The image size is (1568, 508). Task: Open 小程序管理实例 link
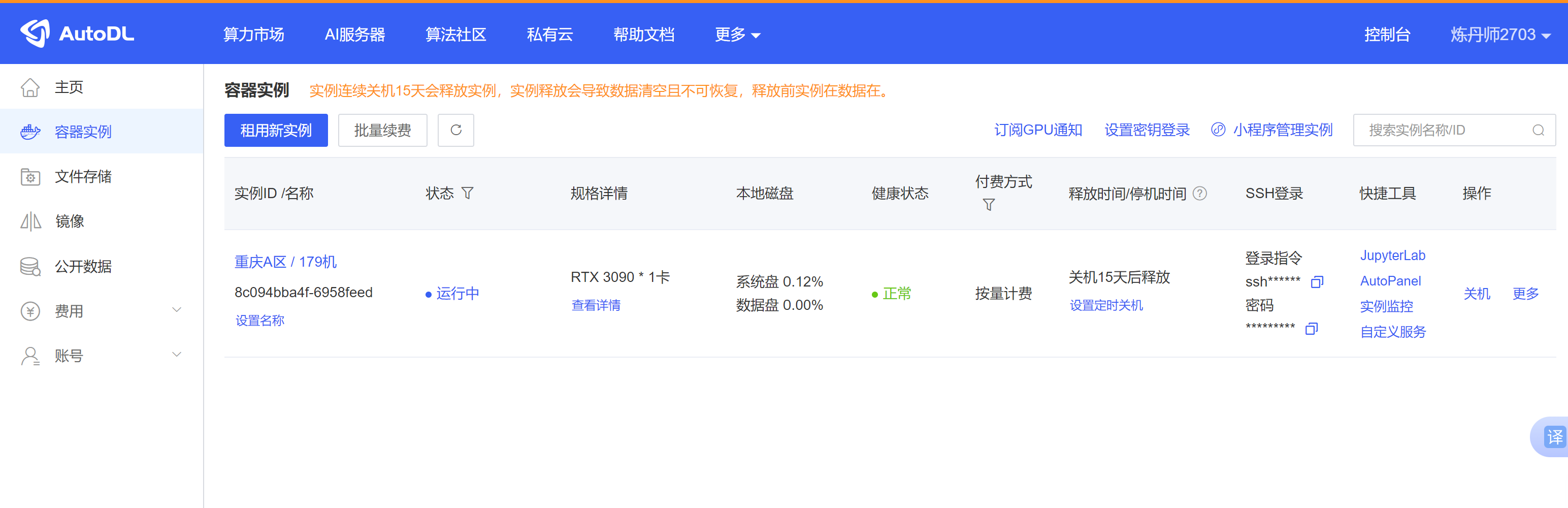[x=1283, y=130]
